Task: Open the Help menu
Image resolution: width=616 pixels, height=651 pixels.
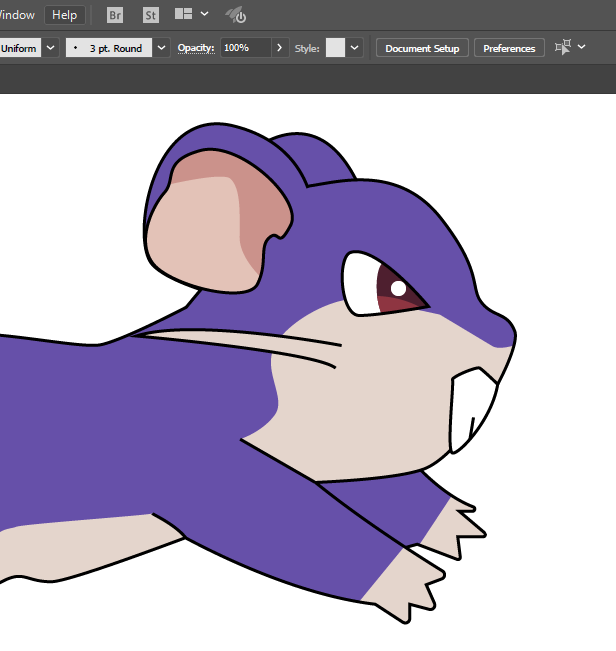Action: coord(64,15)
